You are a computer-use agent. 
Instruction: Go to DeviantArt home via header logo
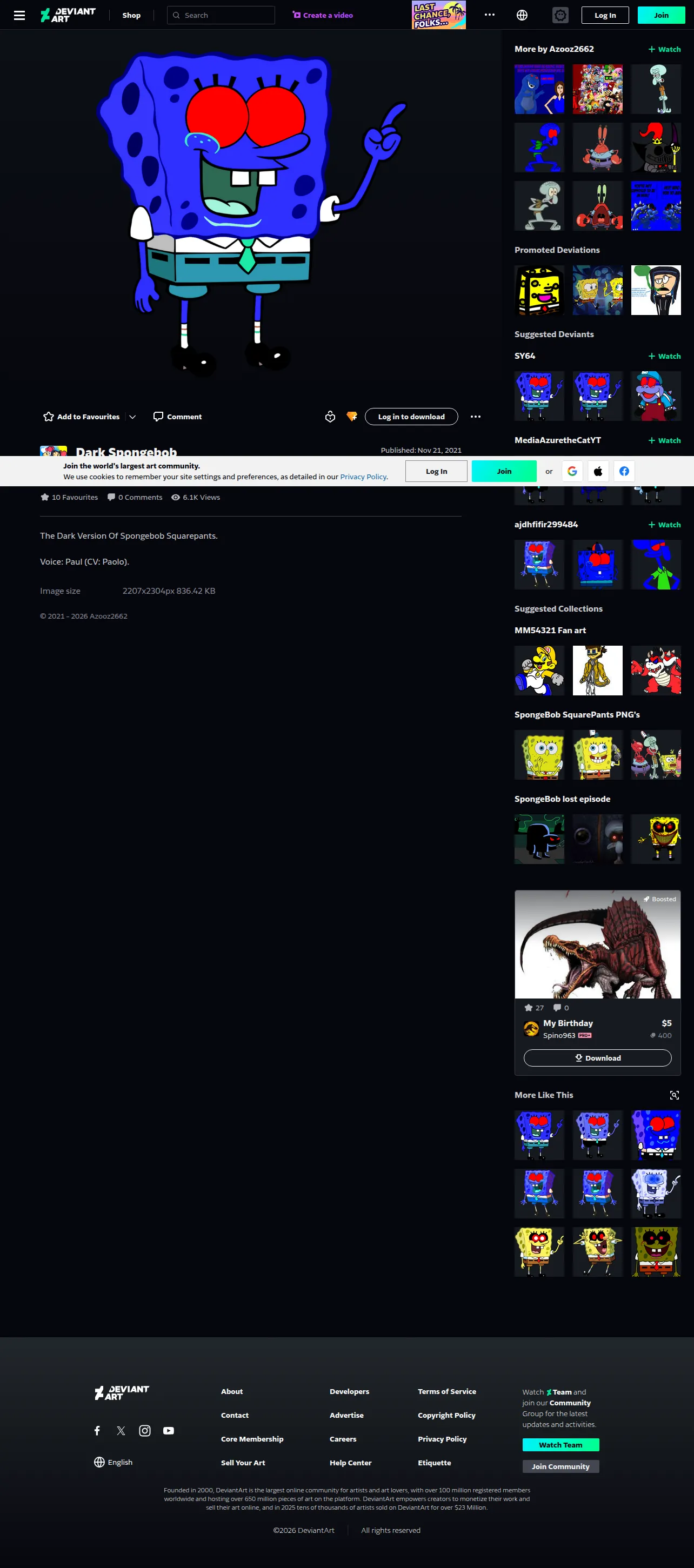68,15
